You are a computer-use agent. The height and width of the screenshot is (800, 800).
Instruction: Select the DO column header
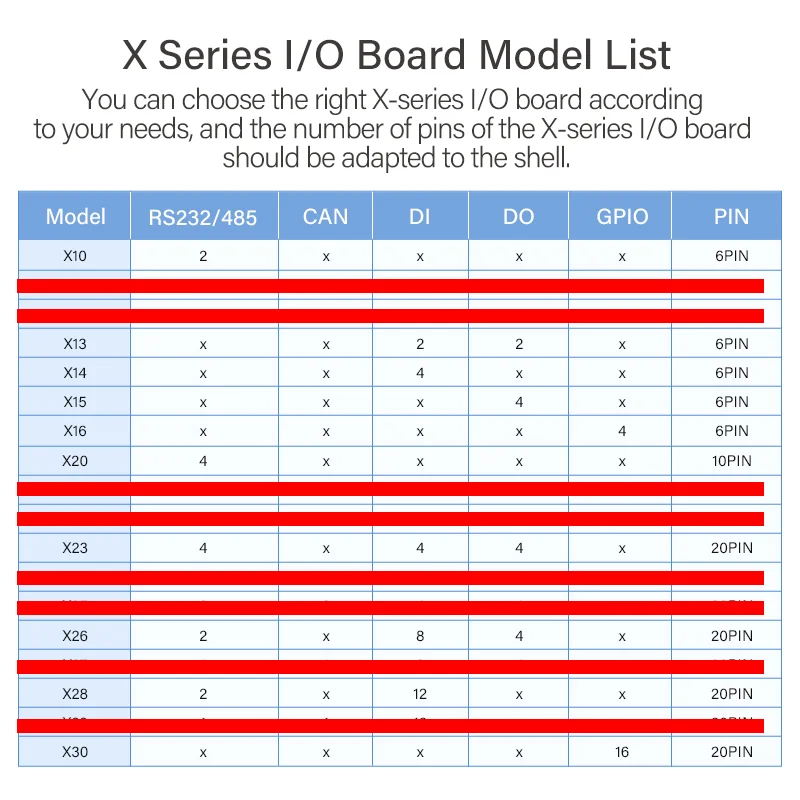pyautogui.click(x=519, y=216)
